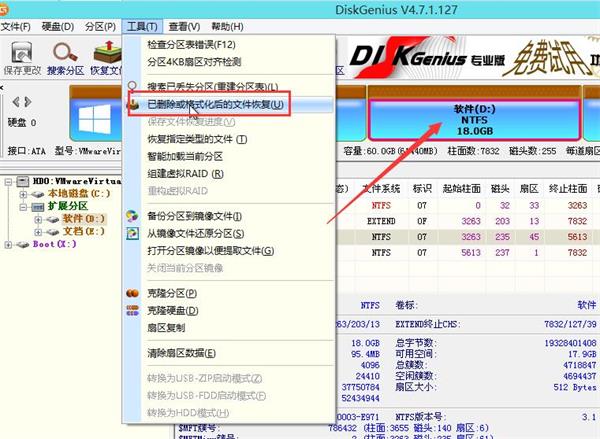This screenshot has height=439, width=600.
Task: Click the disc icon beside 备份分区到镜像文件
Action: tap(132, 216)
